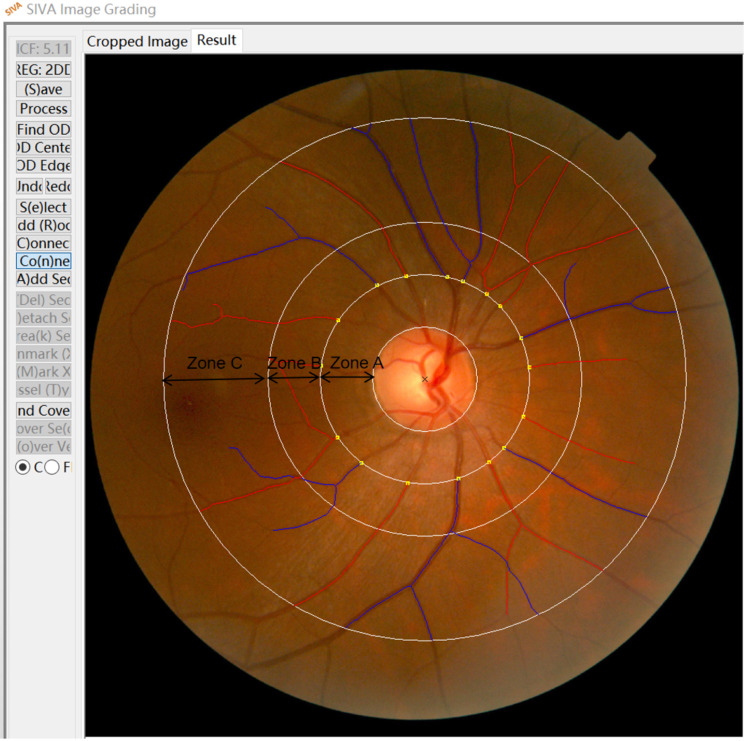This screenshot has width=744, height=741.
Task: Click the C(o)ver Vessel button
Action: point(43,447)
